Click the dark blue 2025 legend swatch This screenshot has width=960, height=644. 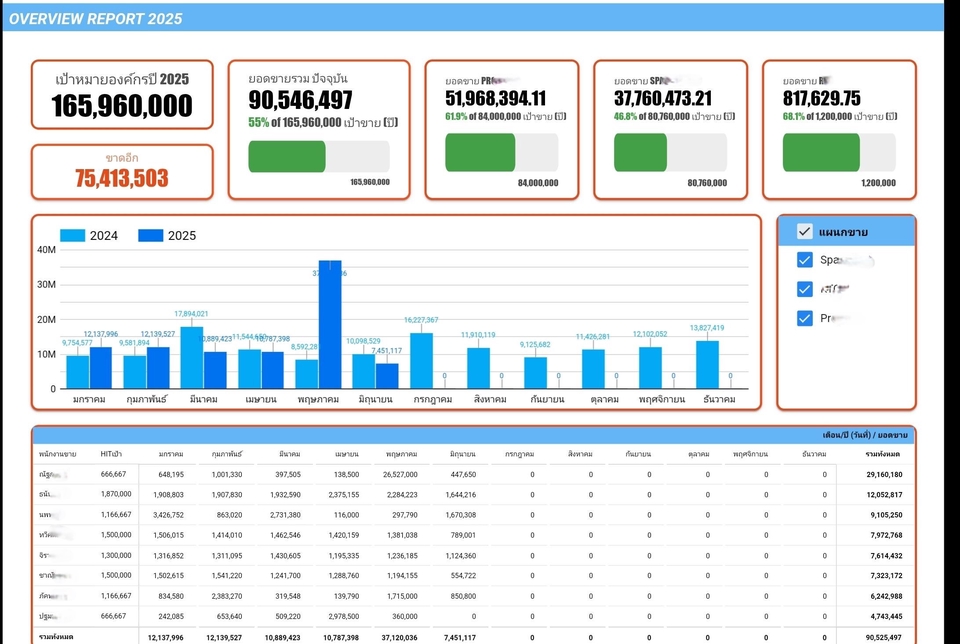click(151, 236)
